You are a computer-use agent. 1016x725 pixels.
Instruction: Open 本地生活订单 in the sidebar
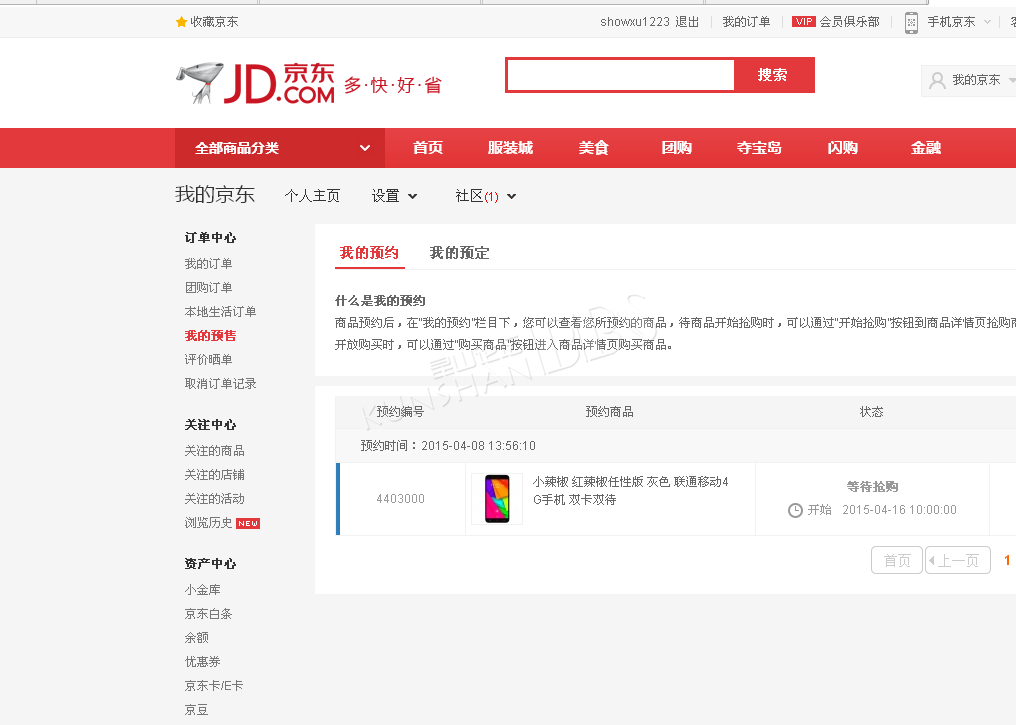(220, 312)
